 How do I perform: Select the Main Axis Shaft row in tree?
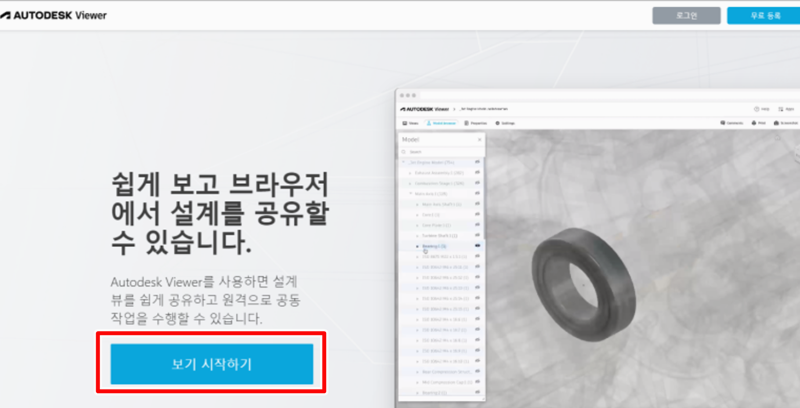coord(441,204)
